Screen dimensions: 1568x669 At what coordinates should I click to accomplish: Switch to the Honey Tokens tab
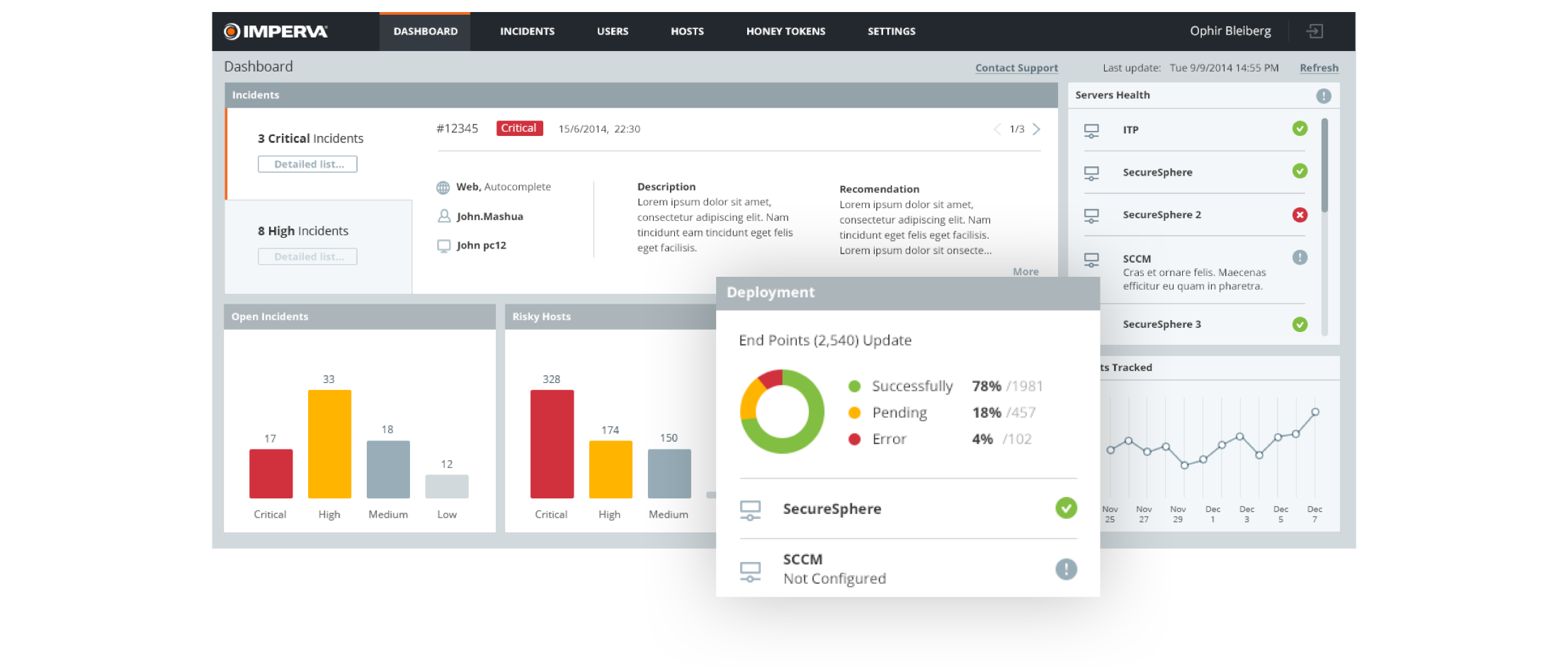point(785,31)
